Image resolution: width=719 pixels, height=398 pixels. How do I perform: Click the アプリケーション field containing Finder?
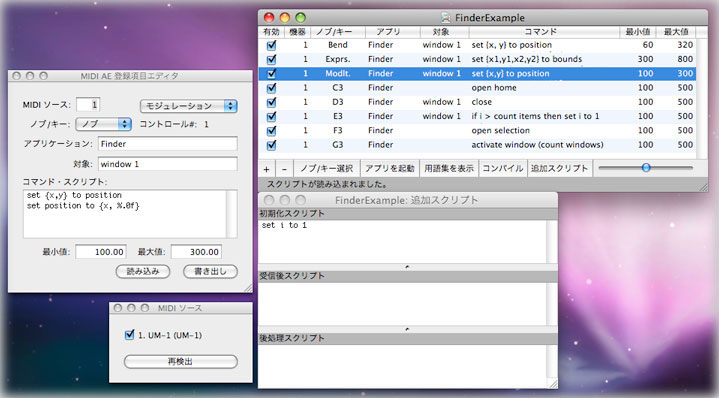pos(167,144)
